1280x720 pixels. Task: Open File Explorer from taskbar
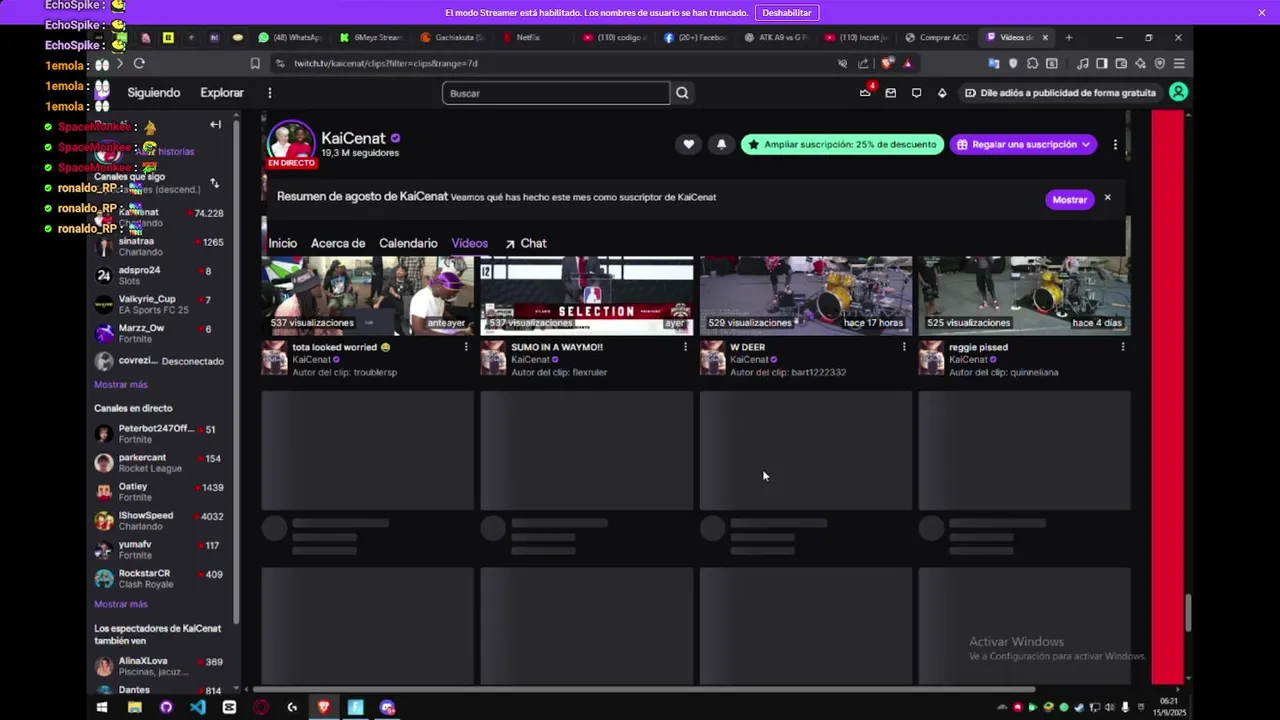pos(134,707)
